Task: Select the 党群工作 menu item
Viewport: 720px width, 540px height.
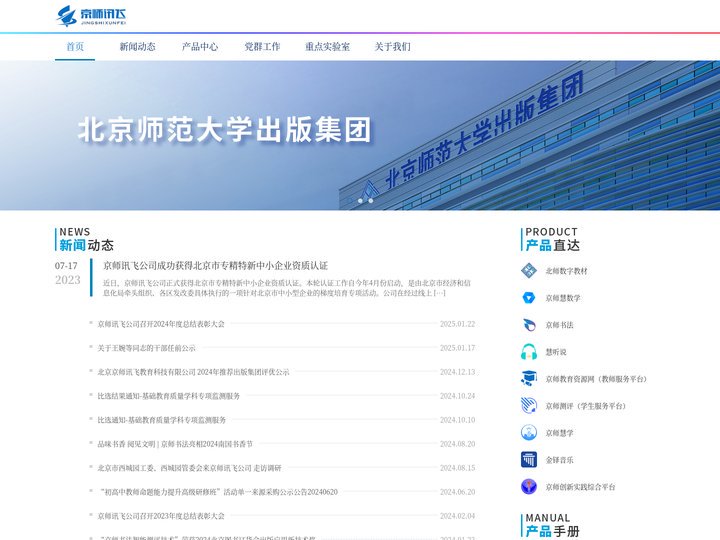Action: 262,46
